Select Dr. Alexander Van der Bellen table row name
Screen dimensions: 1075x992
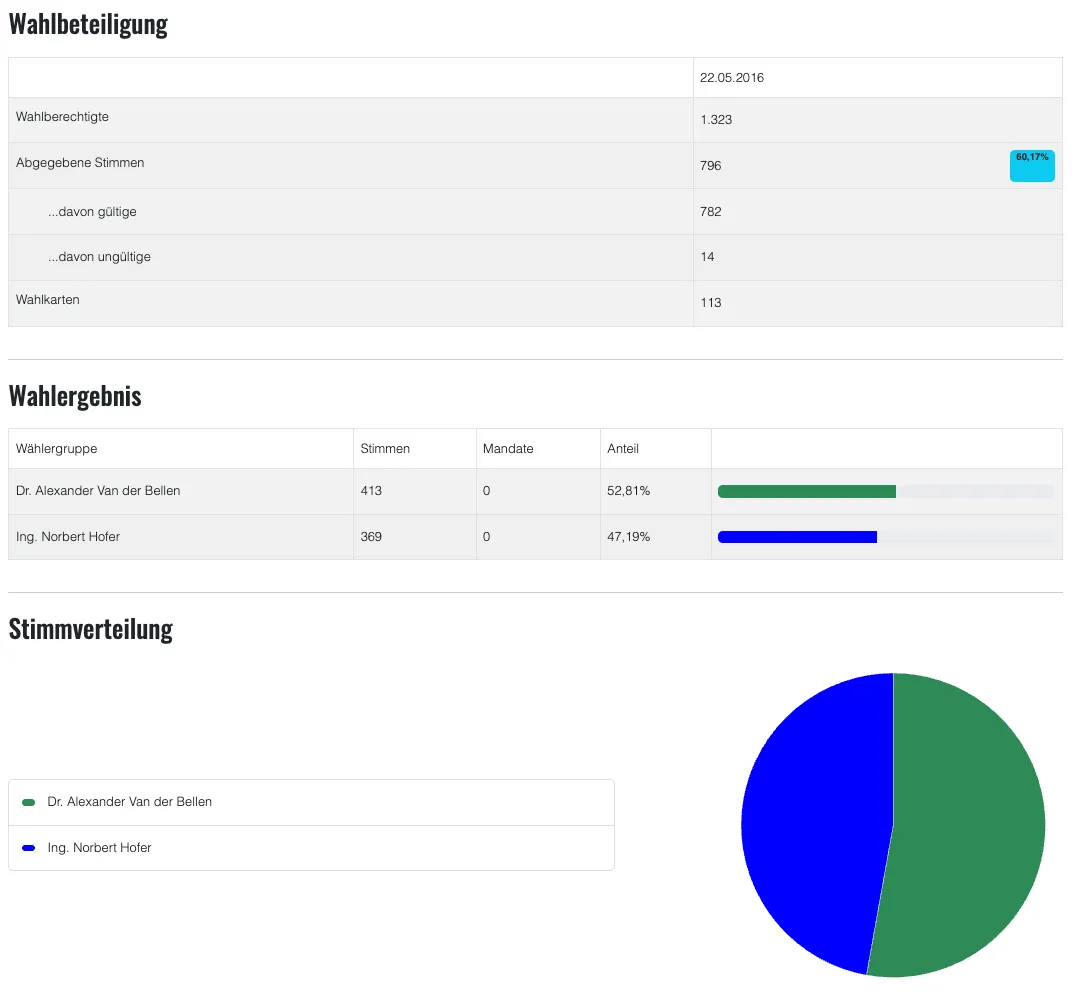[98, 491]
